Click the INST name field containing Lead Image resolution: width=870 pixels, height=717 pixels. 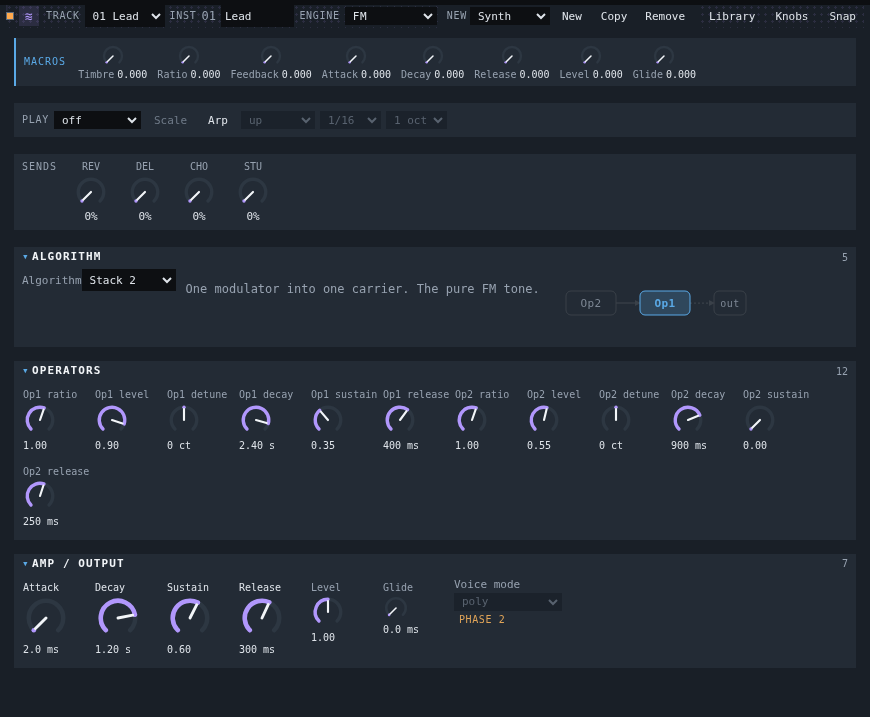pos(257,17)
